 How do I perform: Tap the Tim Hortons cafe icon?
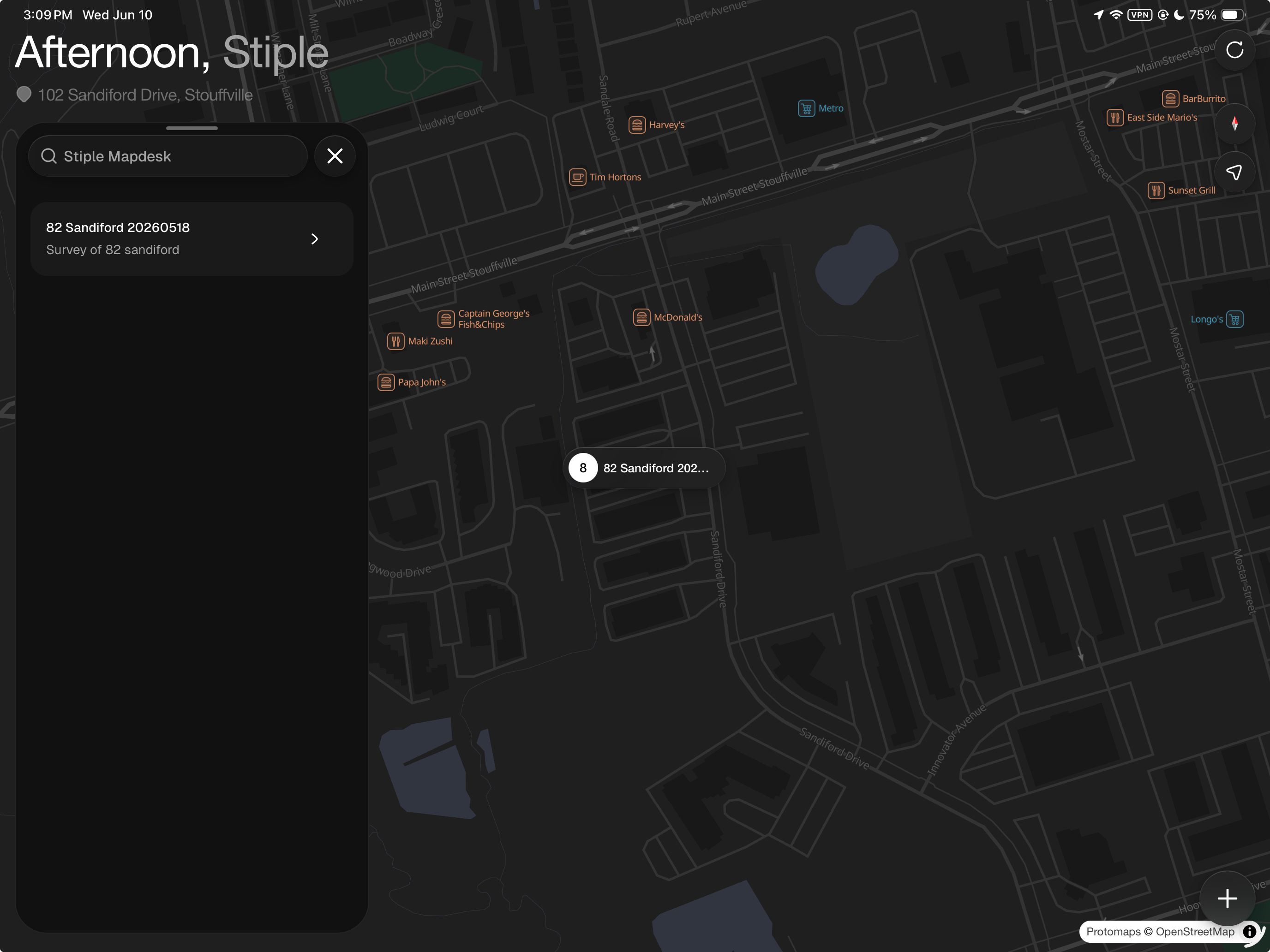point(577,177)
